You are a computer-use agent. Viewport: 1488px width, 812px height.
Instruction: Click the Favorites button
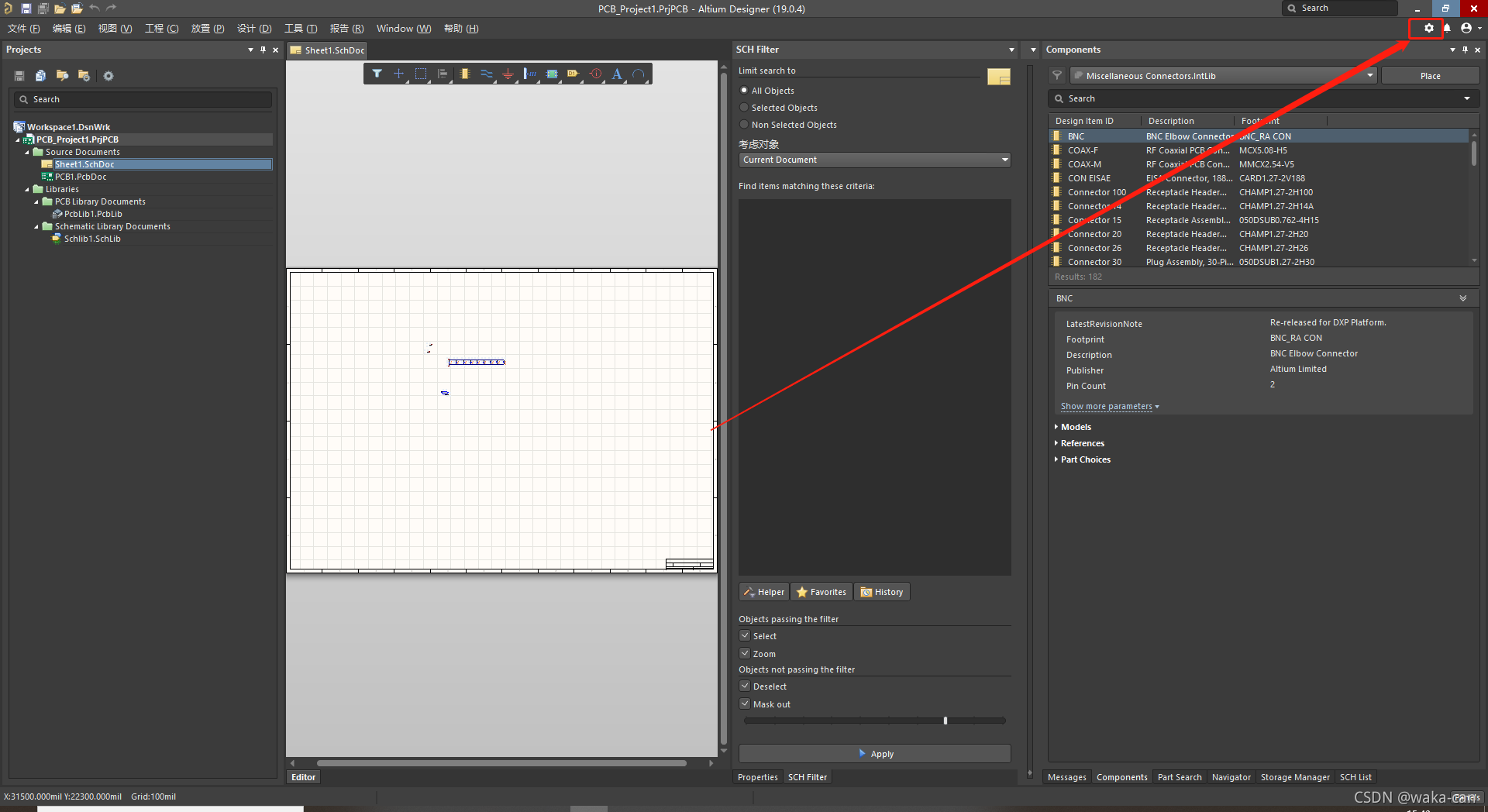point(821,592)
